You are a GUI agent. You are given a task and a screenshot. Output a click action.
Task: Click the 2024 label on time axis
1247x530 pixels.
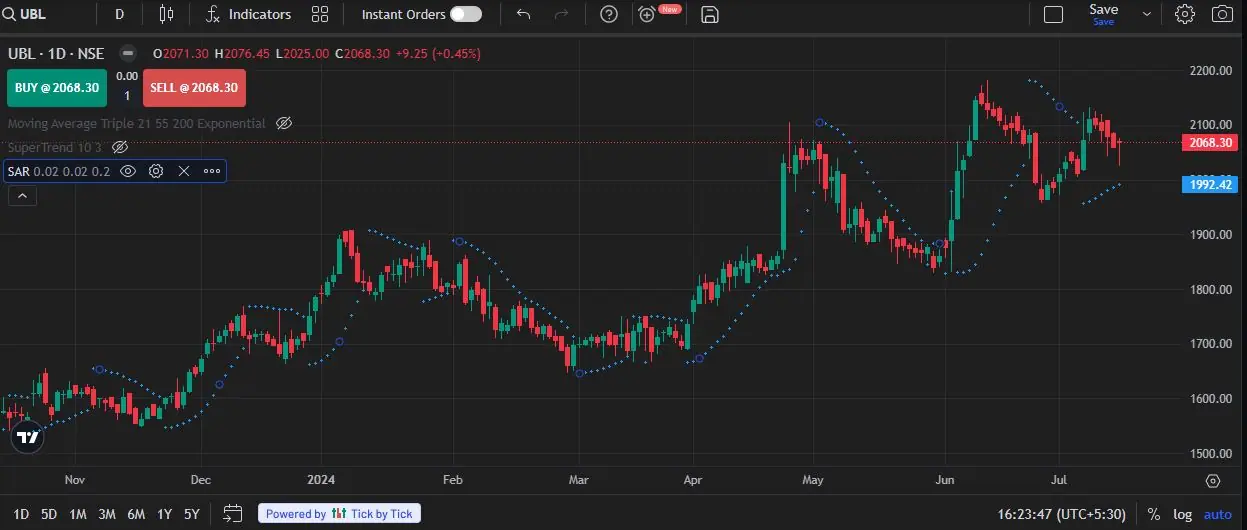click(x=322, y=480)
